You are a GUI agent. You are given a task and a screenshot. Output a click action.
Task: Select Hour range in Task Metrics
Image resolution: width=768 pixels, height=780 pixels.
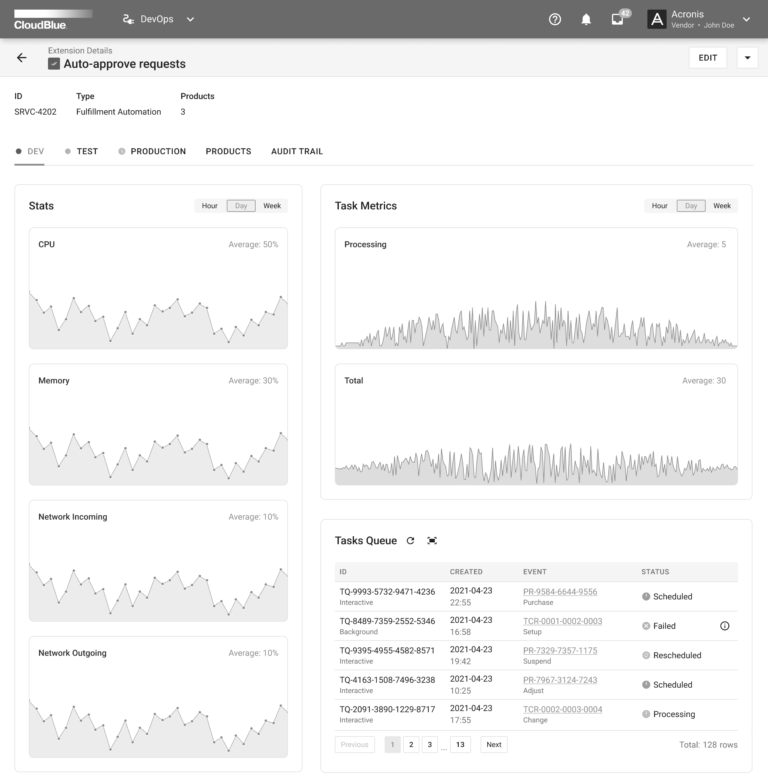[x=660, y=206]
